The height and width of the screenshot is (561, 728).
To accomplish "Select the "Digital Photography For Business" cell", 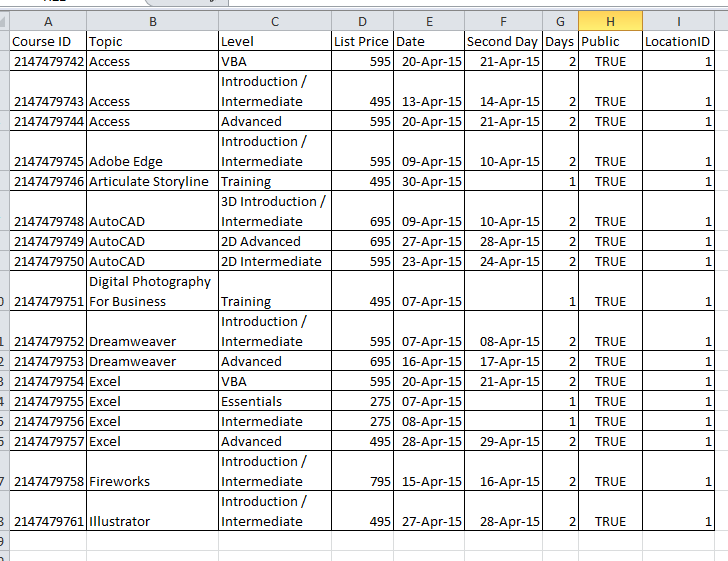I will click(x=152, y=291).
